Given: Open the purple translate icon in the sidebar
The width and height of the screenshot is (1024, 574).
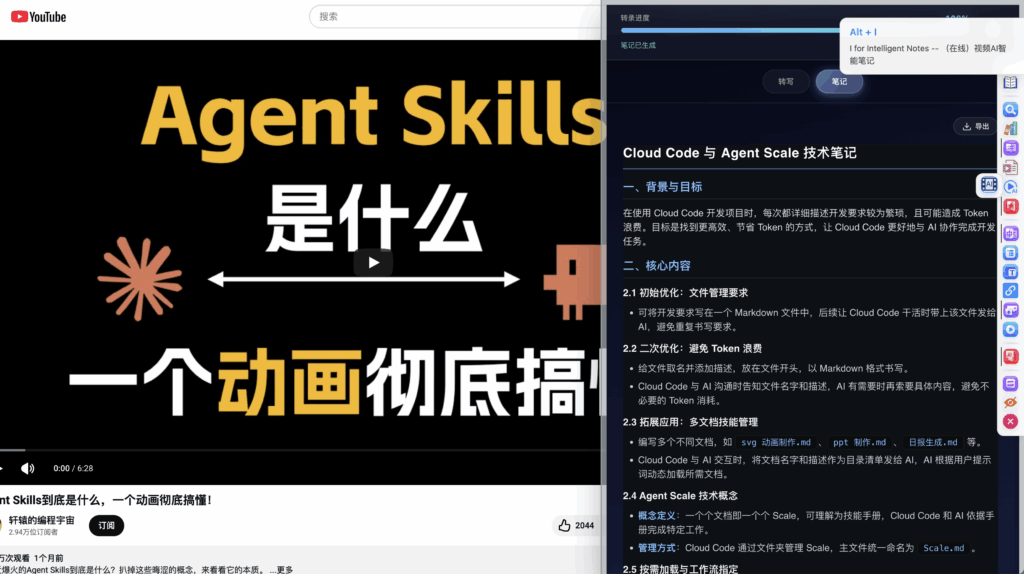Looking at the screenshot, I should pyautogui.click(x=1010, y=233).
